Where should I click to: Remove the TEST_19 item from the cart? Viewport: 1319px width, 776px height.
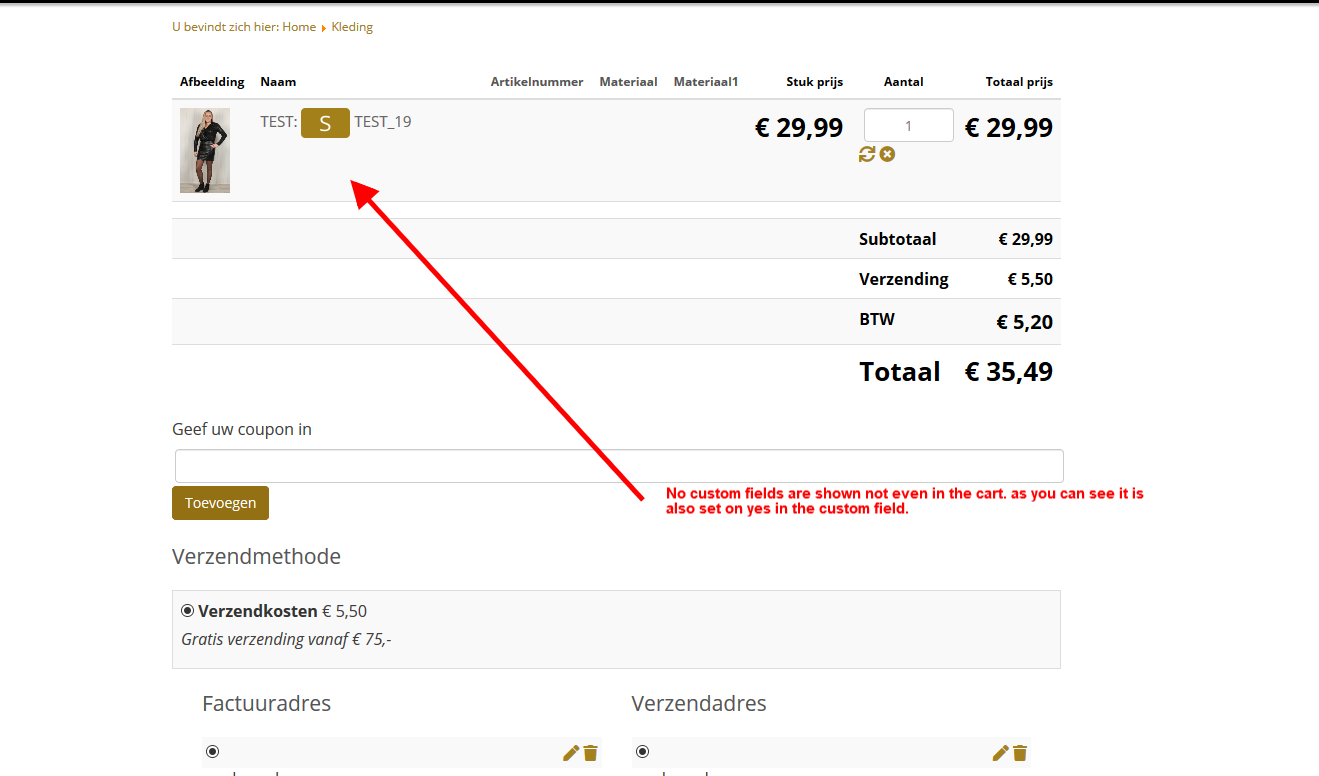coord(887,154)
